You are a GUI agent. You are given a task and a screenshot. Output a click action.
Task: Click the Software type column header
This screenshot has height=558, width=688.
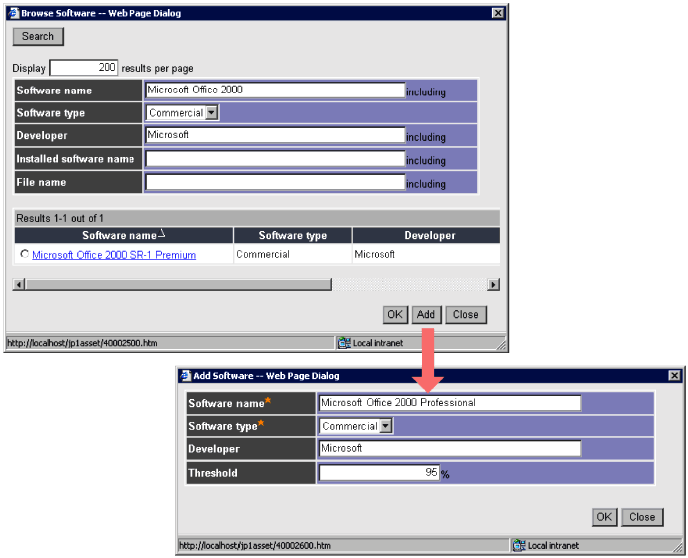click(x=293, y=235)
